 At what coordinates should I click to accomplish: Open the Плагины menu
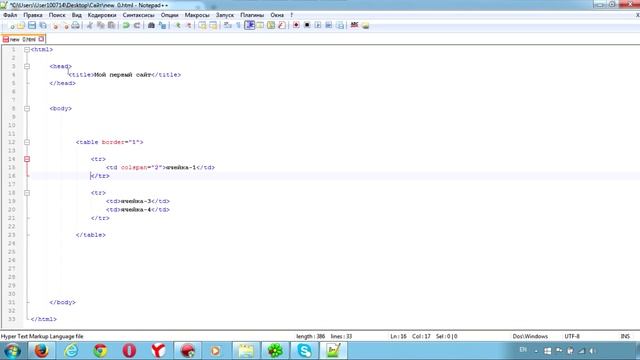(x=252, y=15)
